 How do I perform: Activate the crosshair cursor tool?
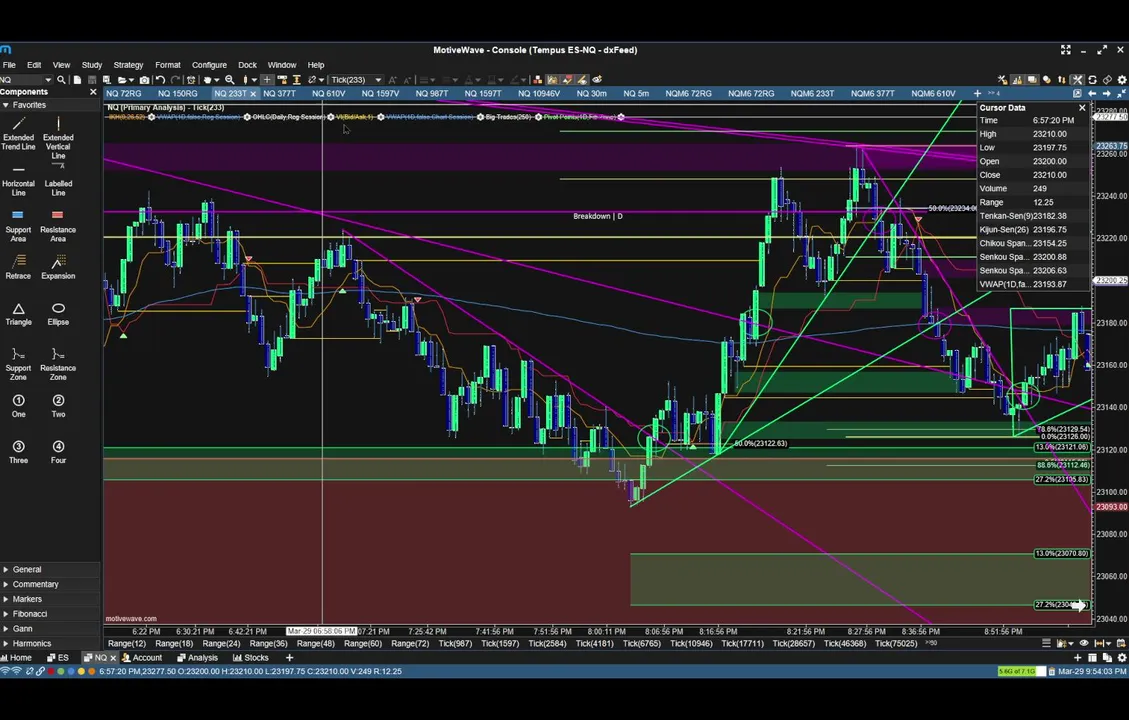tap(267, 80)
